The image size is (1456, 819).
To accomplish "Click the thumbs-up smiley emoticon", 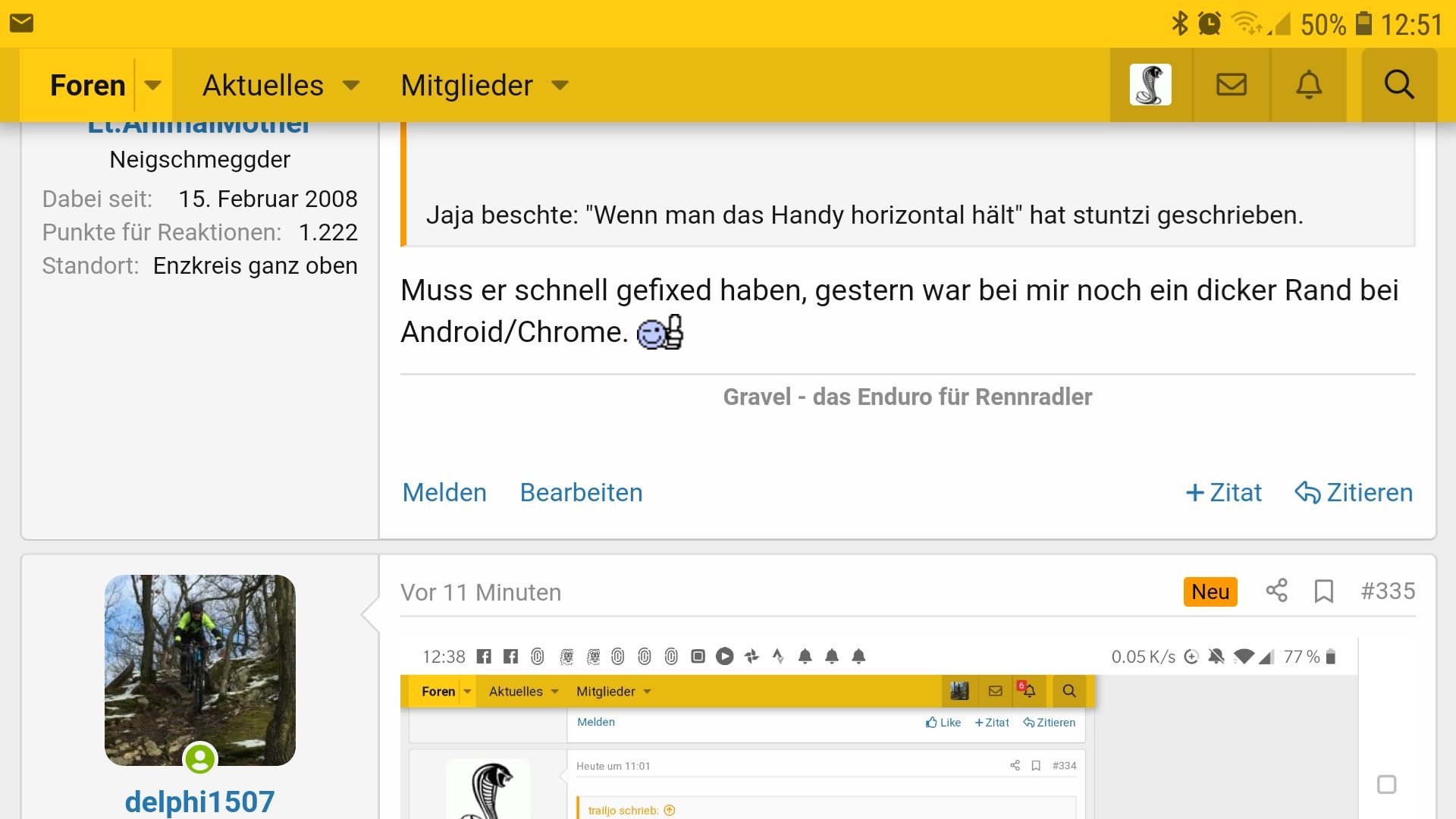I will pyautogui.click(x=660, y=332).
